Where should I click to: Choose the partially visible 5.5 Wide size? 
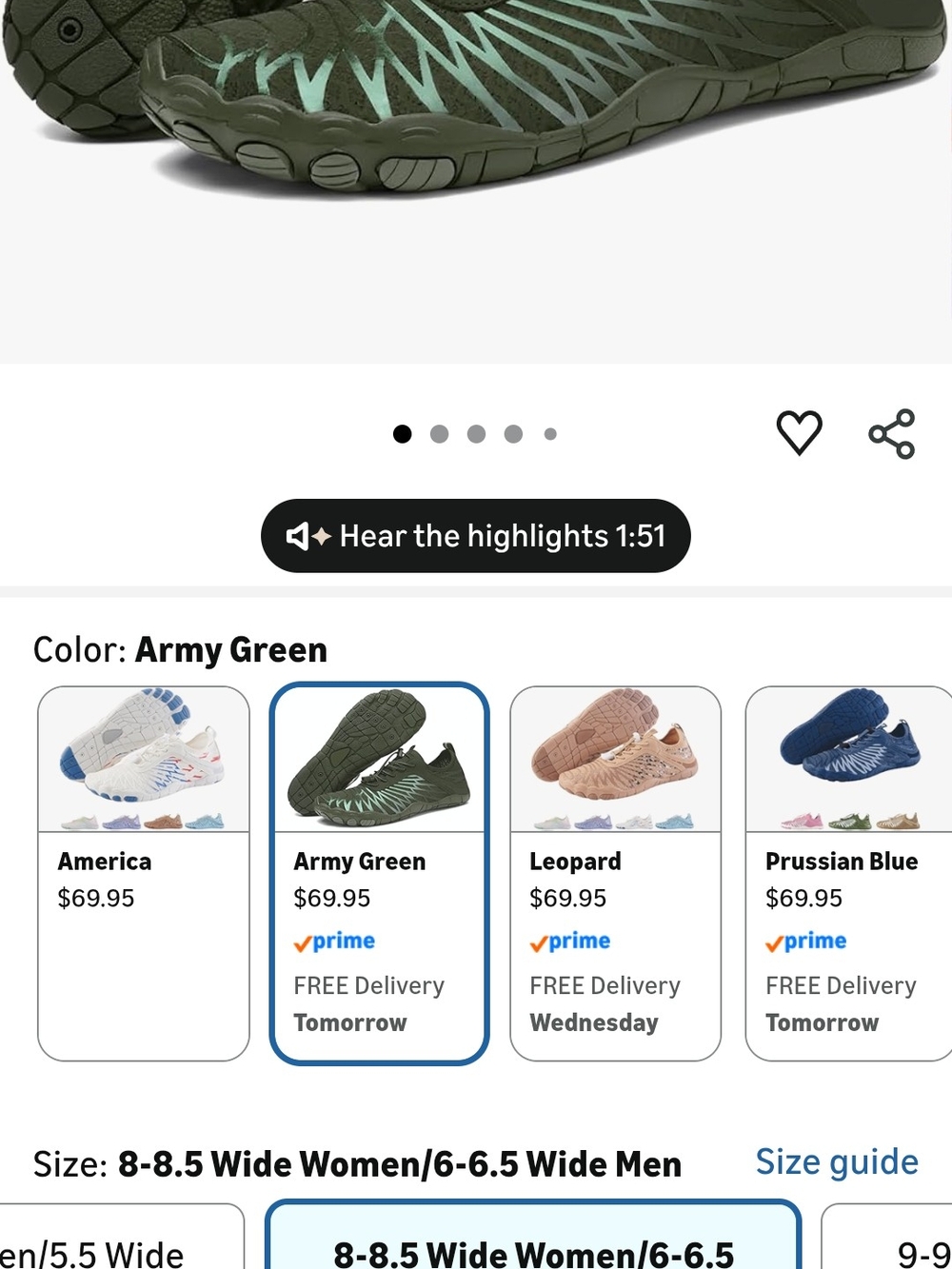121,1236
